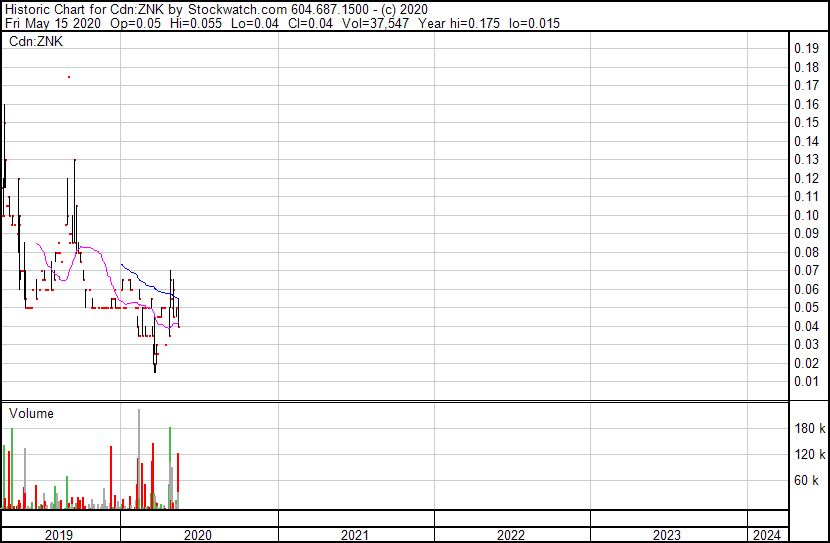Image resolution: width=830 pixels, height=543 pixels.
Task: Select the 2024 year on timeline
Action: (768, 535)
